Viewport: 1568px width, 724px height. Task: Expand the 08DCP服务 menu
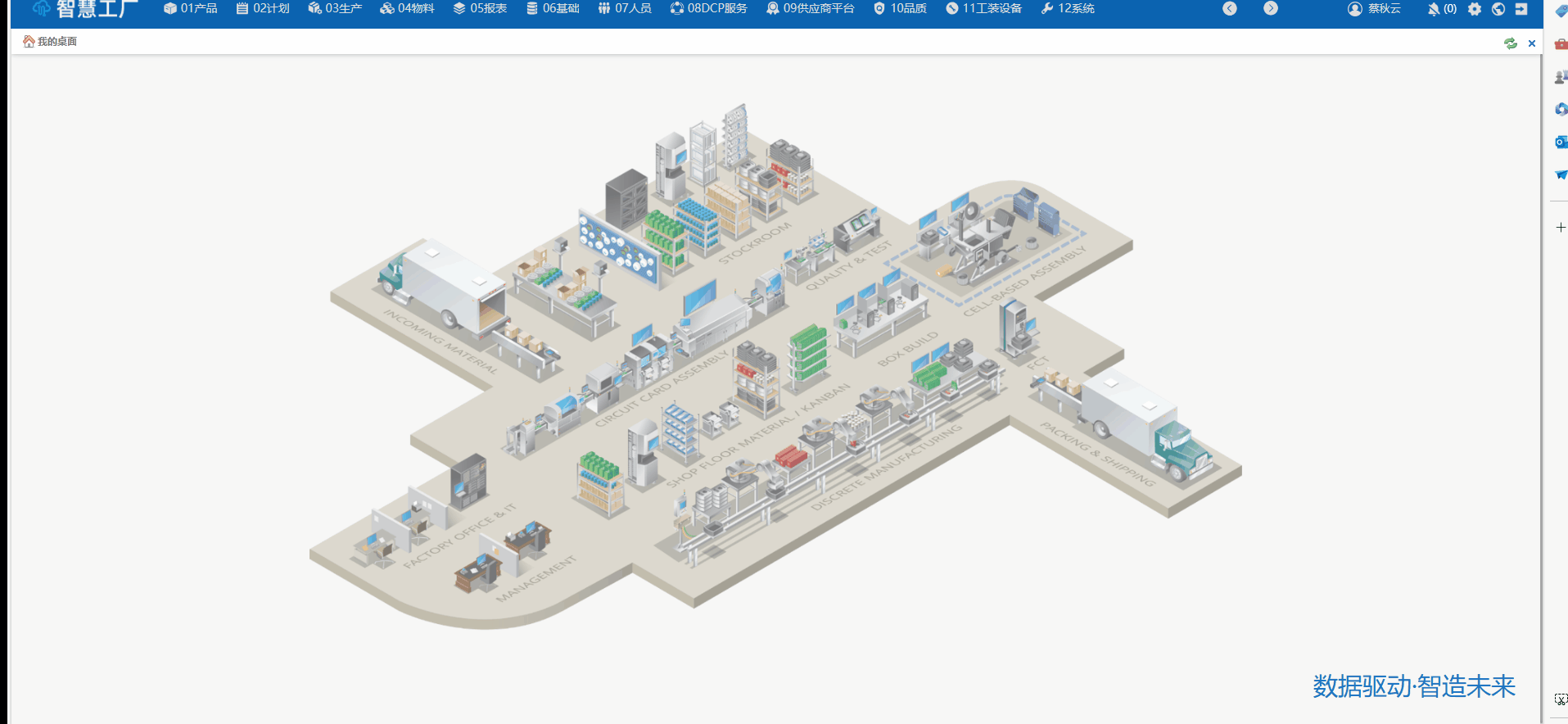708,9
